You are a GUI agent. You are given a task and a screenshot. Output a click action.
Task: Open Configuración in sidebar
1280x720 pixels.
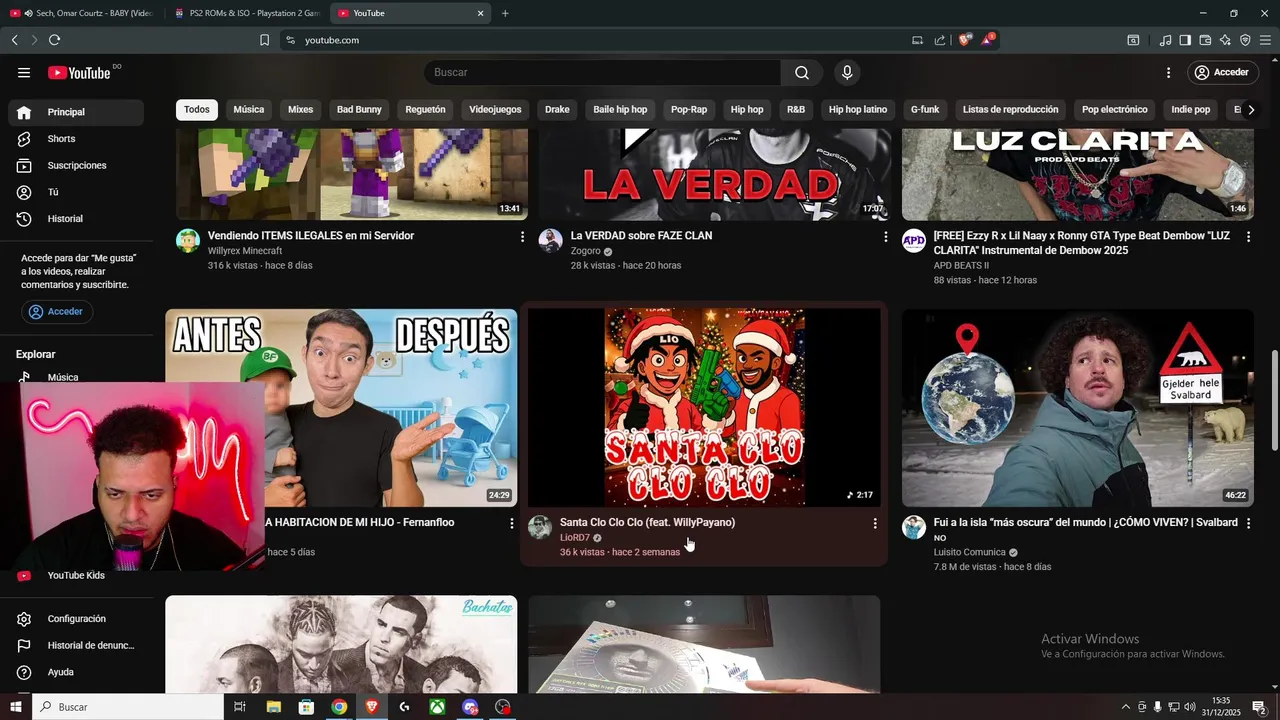pos(76,619)
